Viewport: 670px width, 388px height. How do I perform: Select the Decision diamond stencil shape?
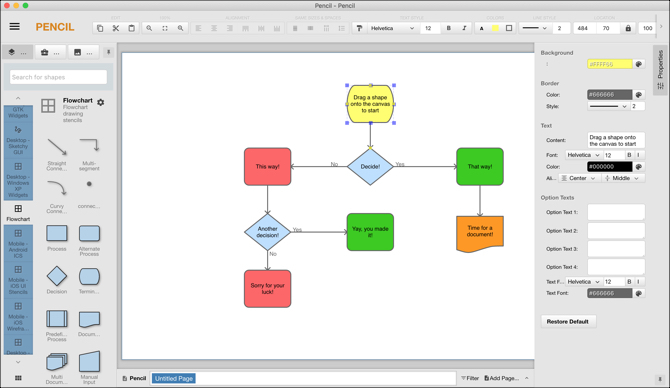tap(57, 276)
